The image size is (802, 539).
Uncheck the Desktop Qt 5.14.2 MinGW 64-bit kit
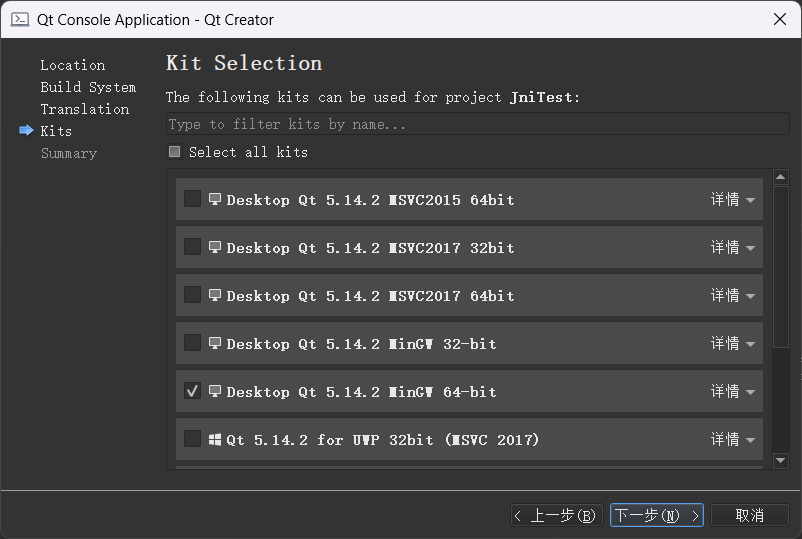pyautogui.click(x=192, y=391)
